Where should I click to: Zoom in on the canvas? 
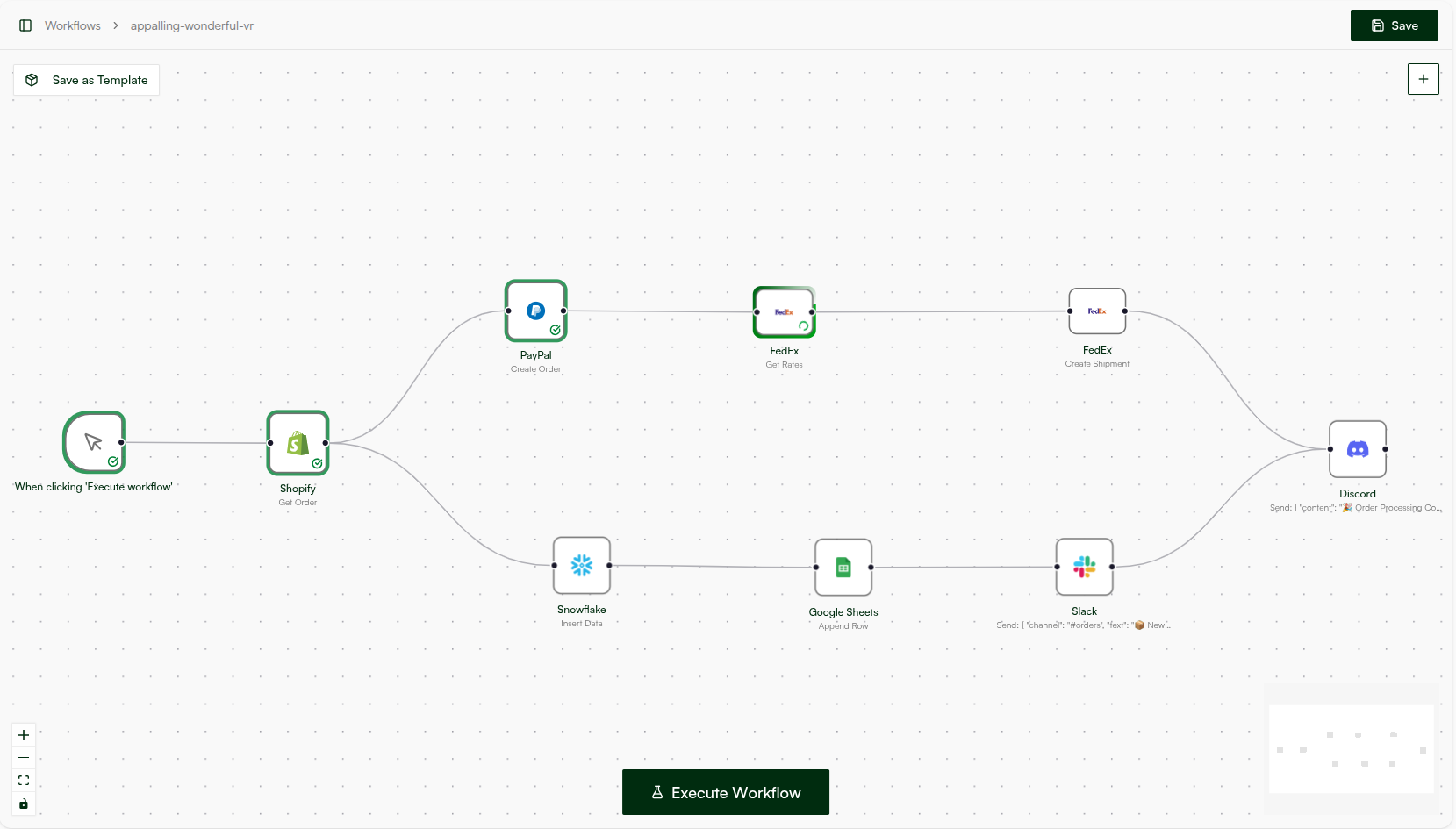(24, 735)
